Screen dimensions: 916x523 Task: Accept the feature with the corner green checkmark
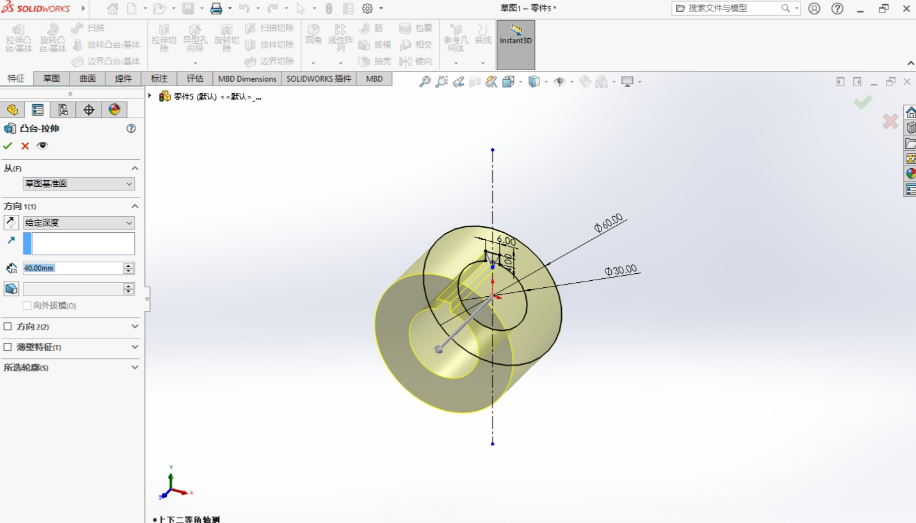coord(863,102)
